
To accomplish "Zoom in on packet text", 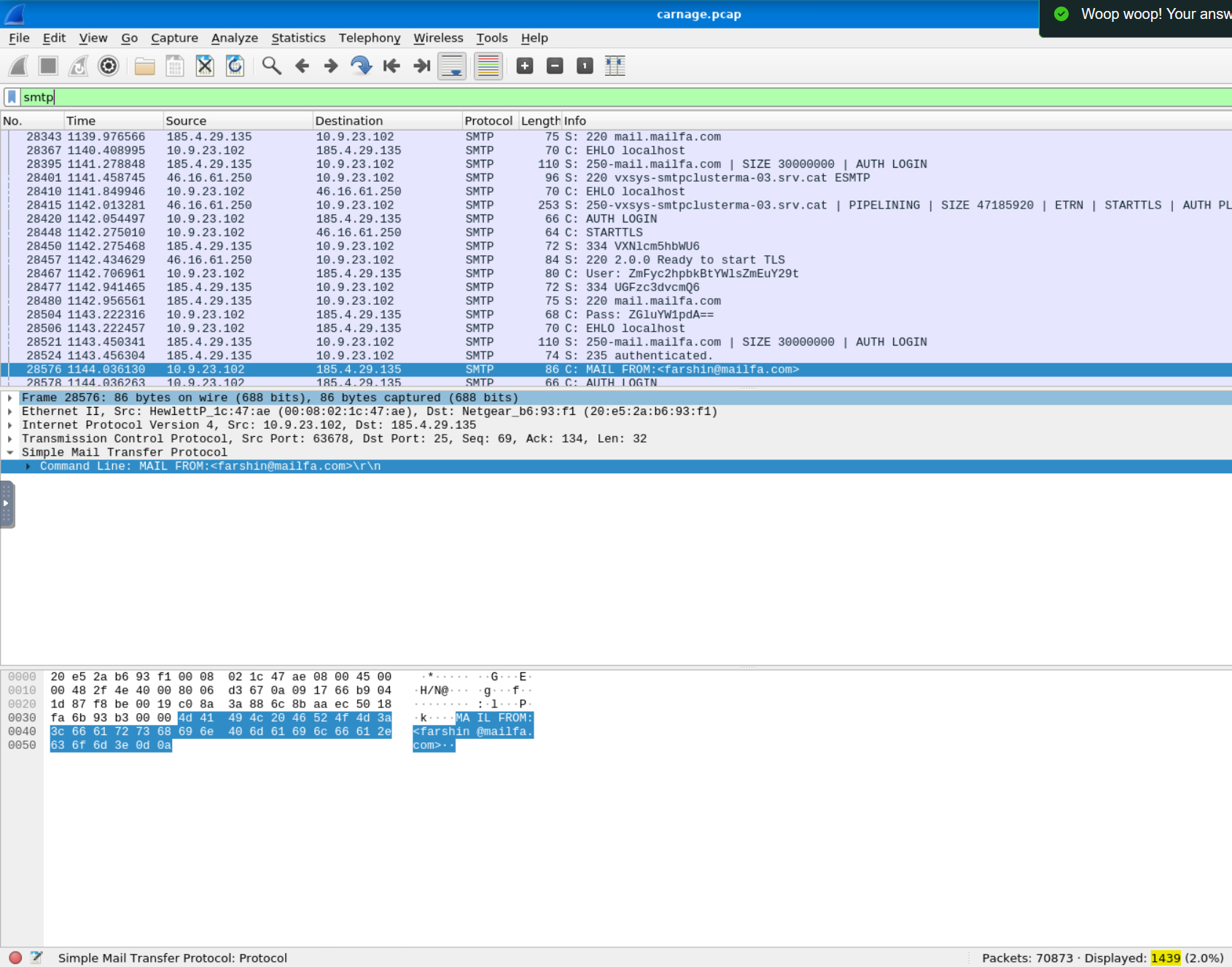I will 524,66.
